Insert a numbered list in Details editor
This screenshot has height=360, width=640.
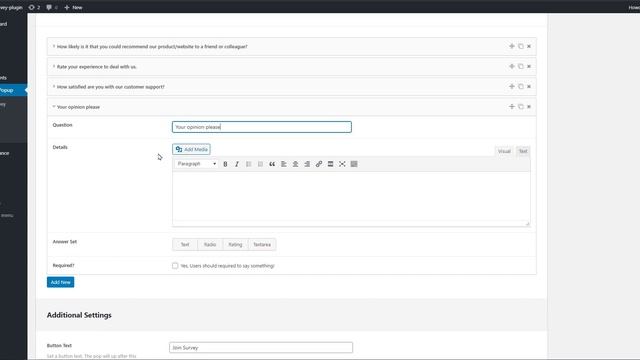pyautogui.click(x=260, y=164)
